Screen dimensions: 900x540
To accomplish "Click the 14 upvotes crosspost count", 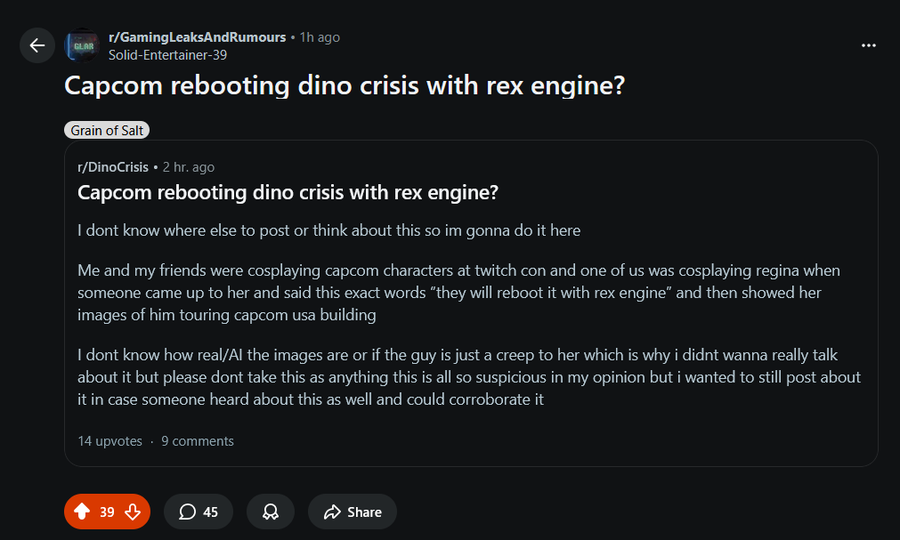I will [109, 441].
